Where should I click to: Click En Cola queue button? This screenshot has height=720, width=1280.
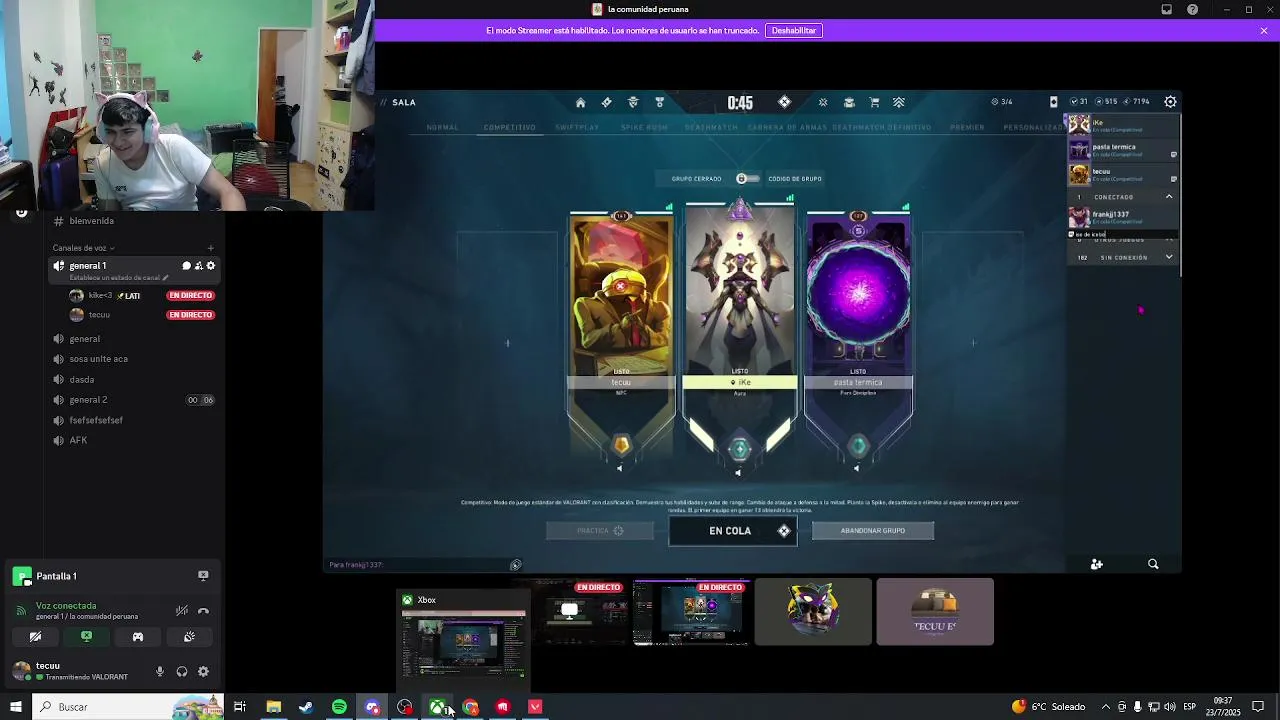click(733, 531)
